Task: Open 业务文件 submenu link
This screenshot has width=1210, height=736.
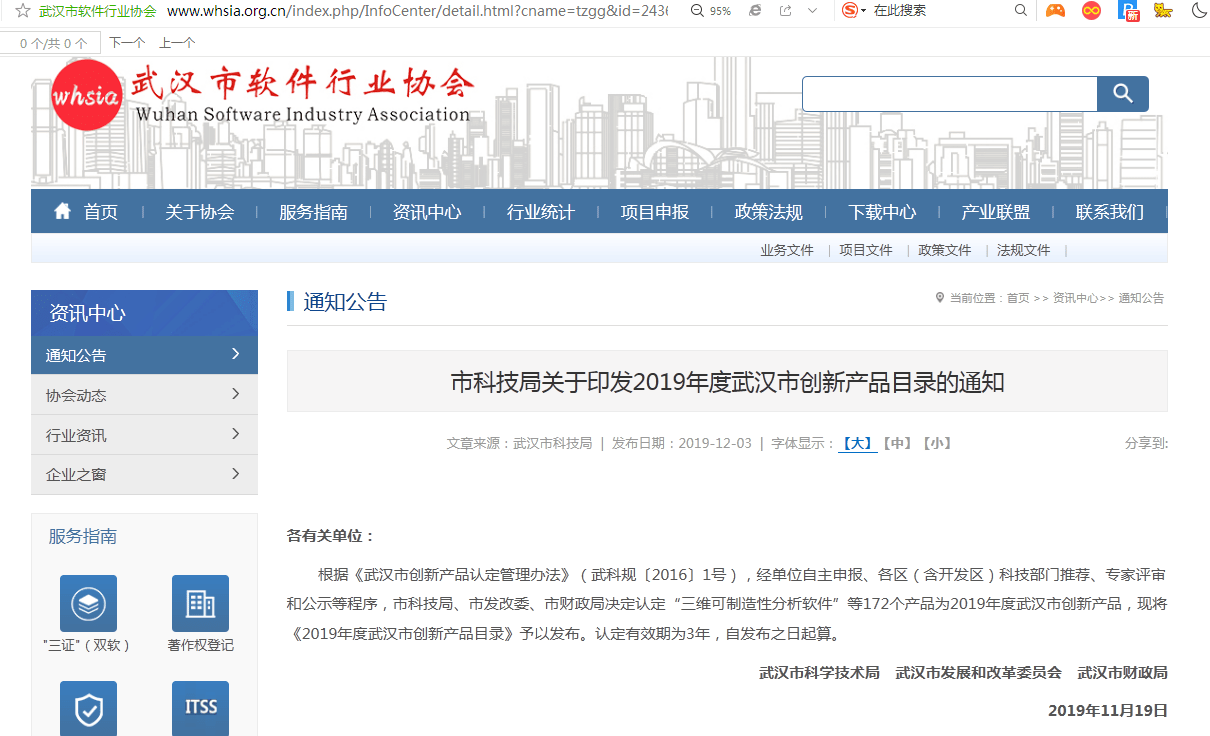Action: point(787,250)
